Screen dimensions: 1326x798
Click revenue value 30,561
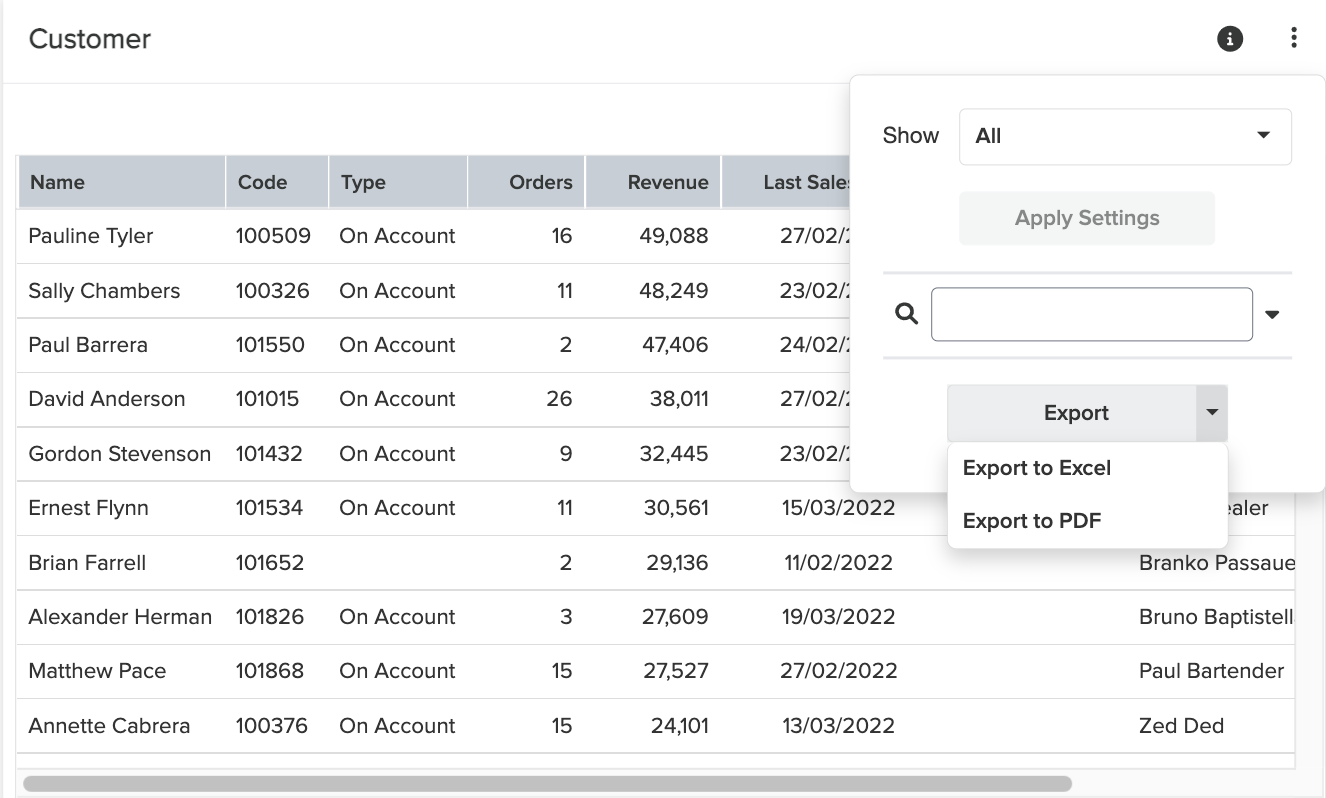coord(676,508)
